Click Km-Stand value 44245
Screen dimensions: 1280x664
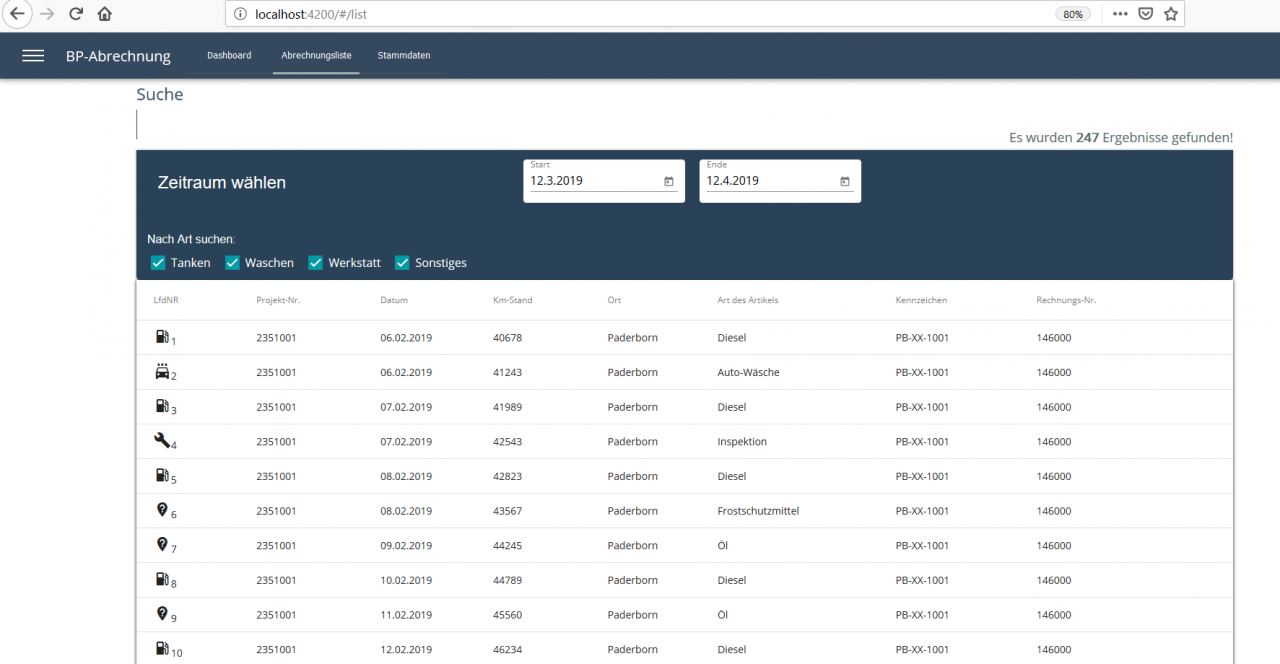(507, 545)
